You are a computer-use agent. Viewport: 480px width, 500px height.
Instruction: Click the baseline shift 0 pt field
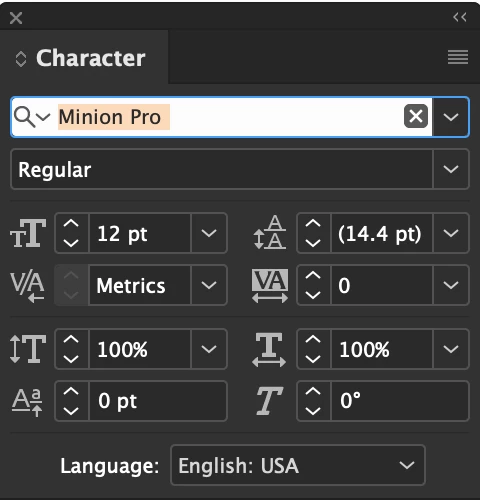[x=158, y=401]
